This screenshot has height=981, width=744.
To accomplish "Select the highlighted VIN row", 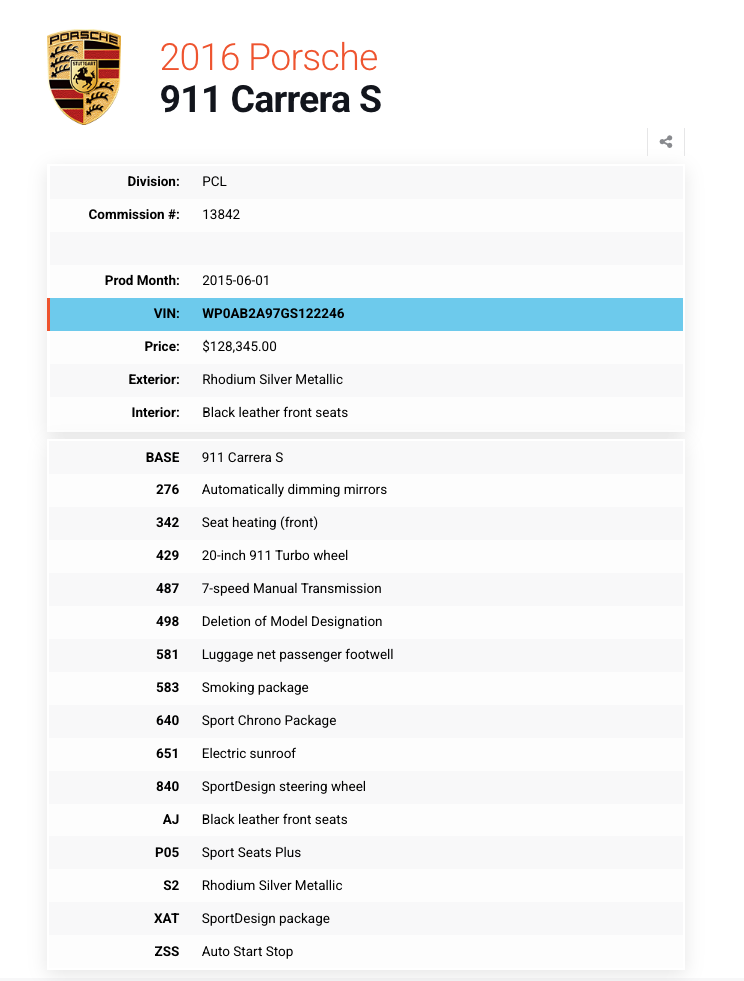I will pos(365,313).
